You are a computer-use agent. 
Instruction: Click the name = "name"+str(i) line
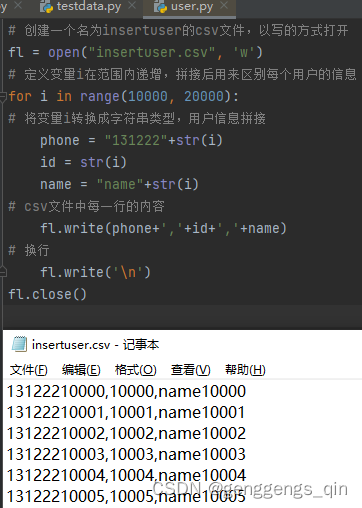pyautogui.click(x=119, y=184)
